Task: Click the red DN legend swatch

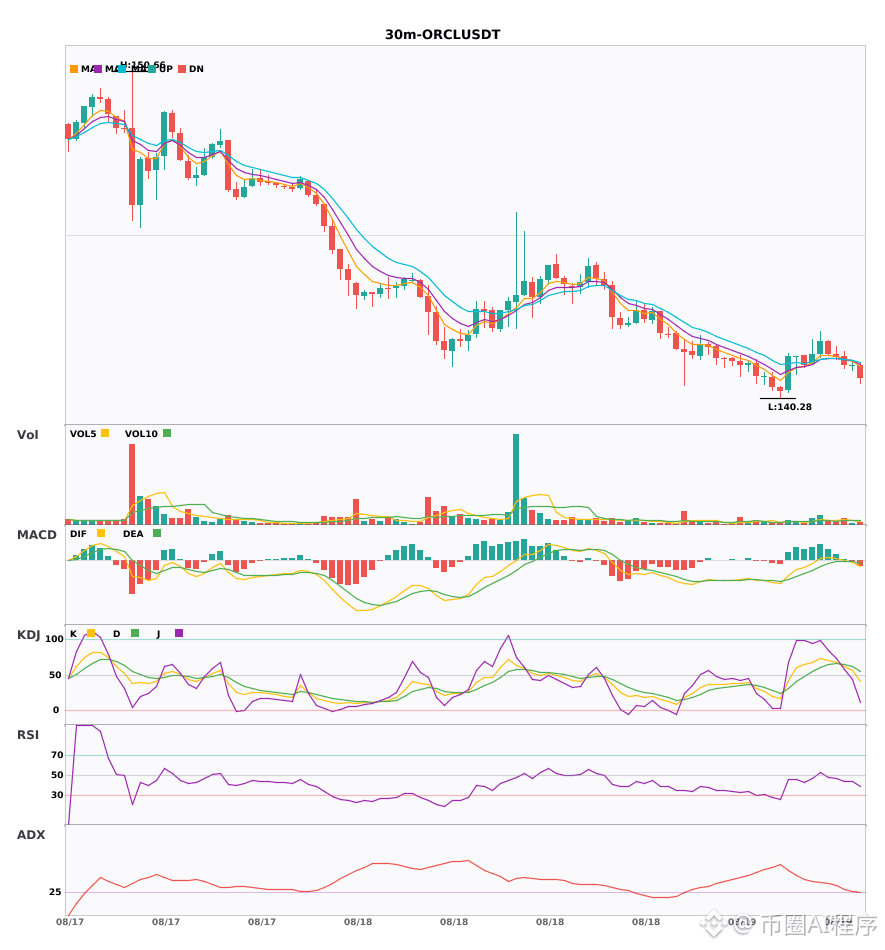Action: click(182, 69)
